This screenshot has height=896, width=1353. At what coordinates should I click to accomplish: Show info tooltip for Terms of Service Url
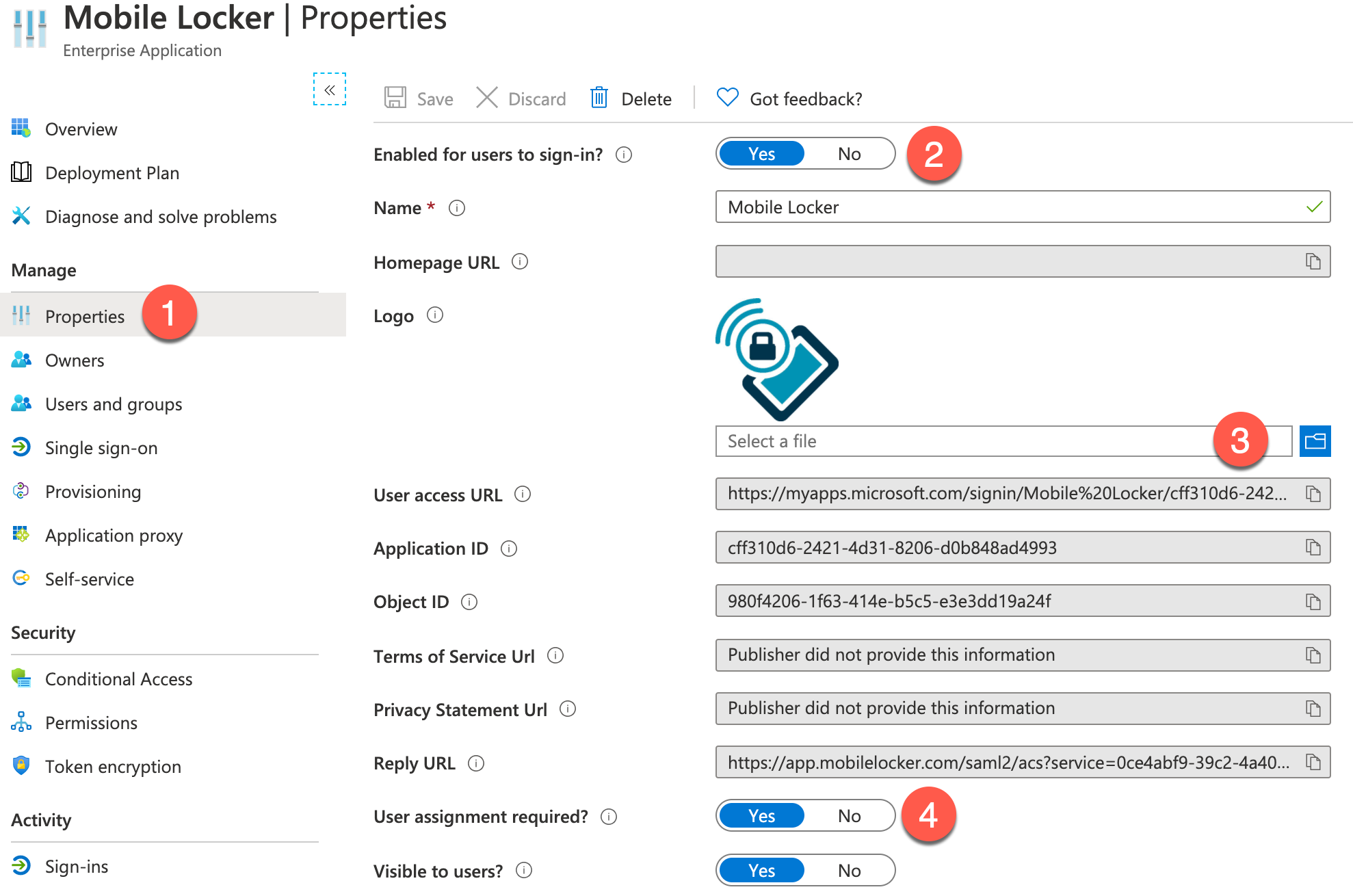555,656
